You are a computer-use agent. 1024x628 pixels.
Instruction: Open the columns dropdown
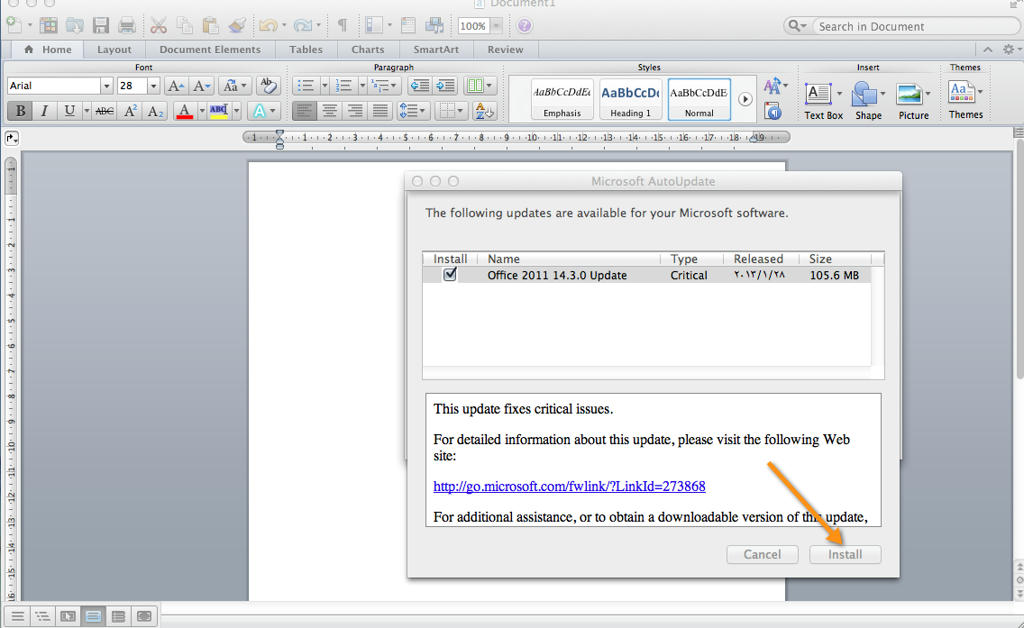[480, 86]
